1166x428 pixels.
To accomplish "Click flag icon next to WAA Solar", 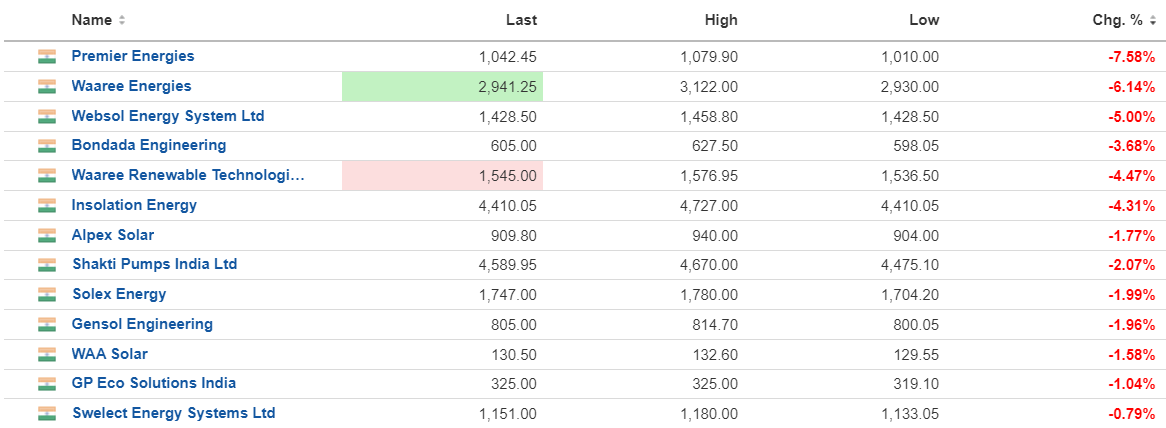I will coord(47,354).
